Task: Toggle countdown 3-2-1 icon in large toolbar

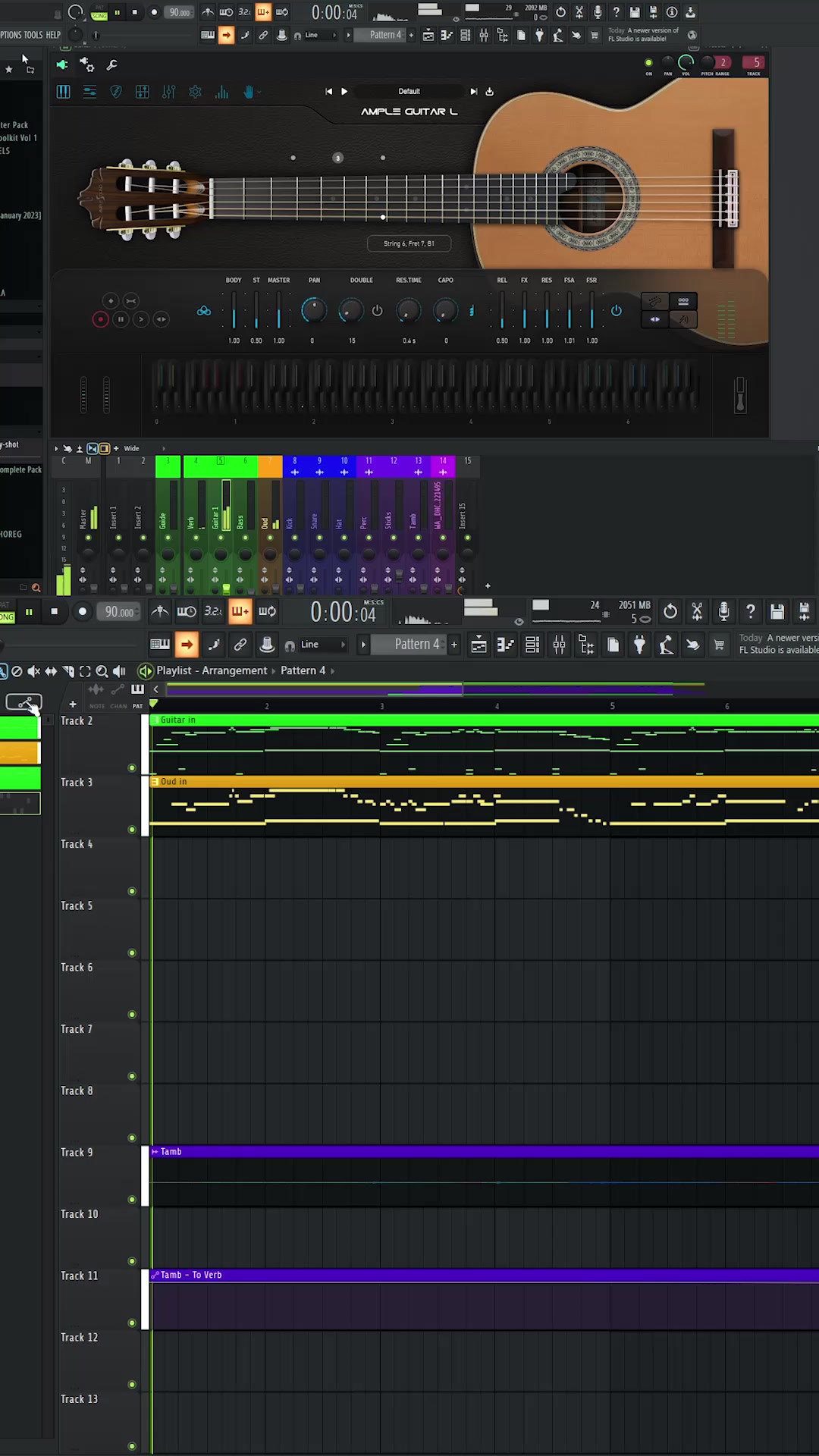Action: (213, 611)
